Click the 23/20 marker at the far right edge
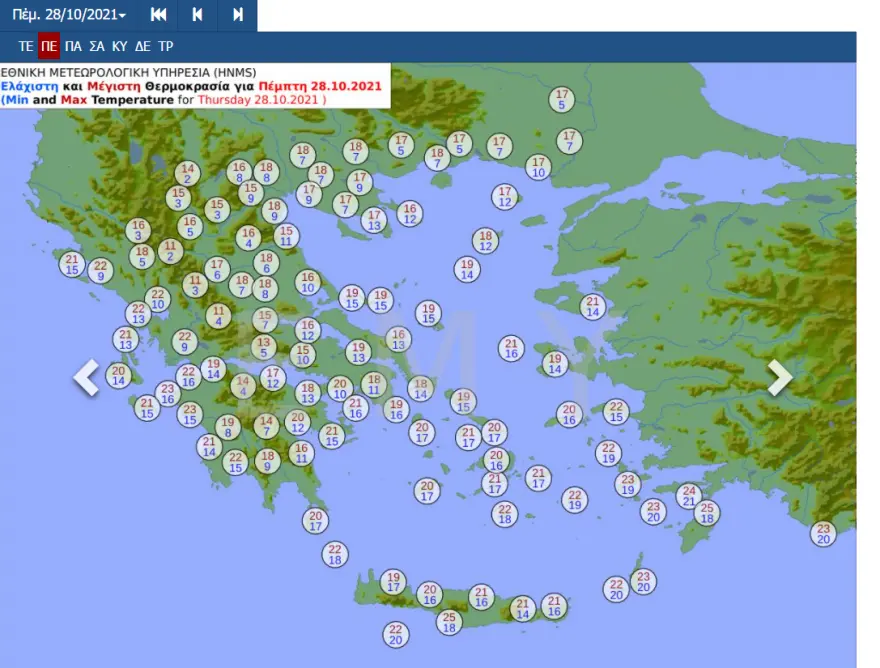880x668 pixels. click(823, 533)
